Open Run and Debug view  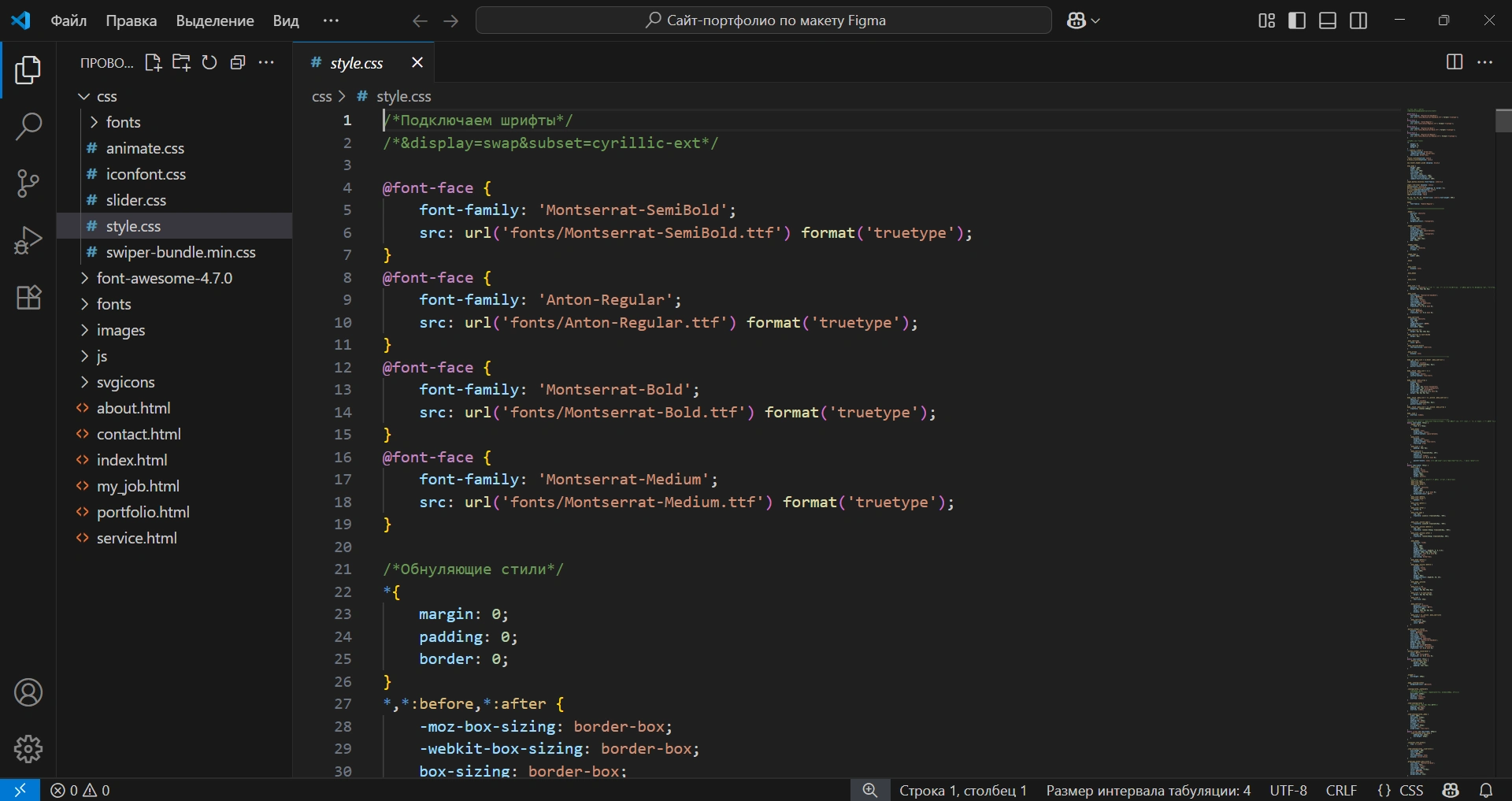pyautogui.click(x=28, y=240)
